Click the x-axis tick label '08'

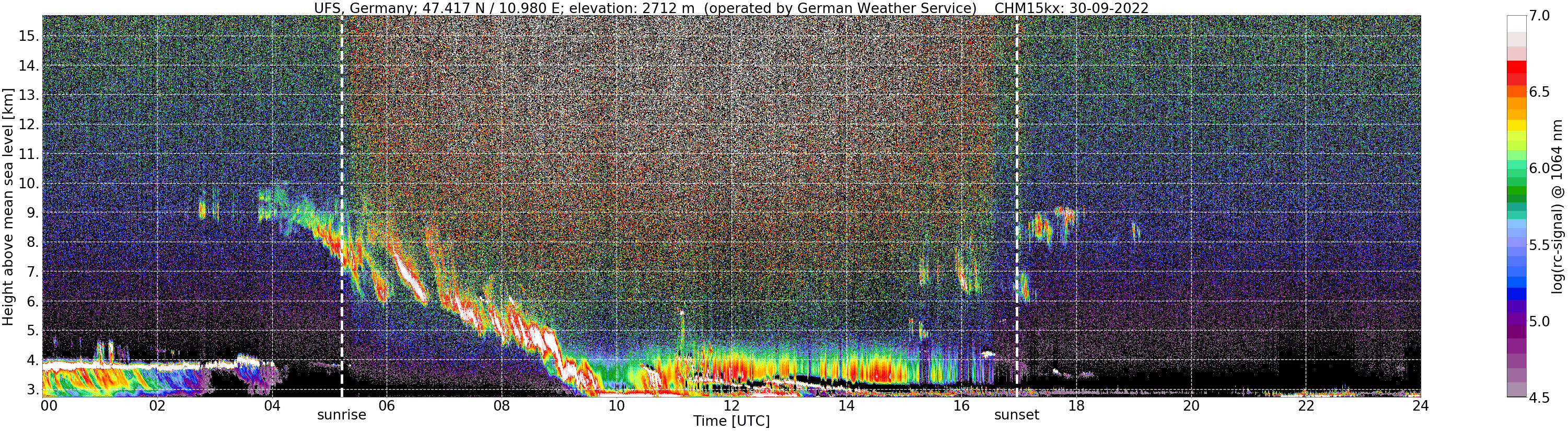tap(502, 406)
